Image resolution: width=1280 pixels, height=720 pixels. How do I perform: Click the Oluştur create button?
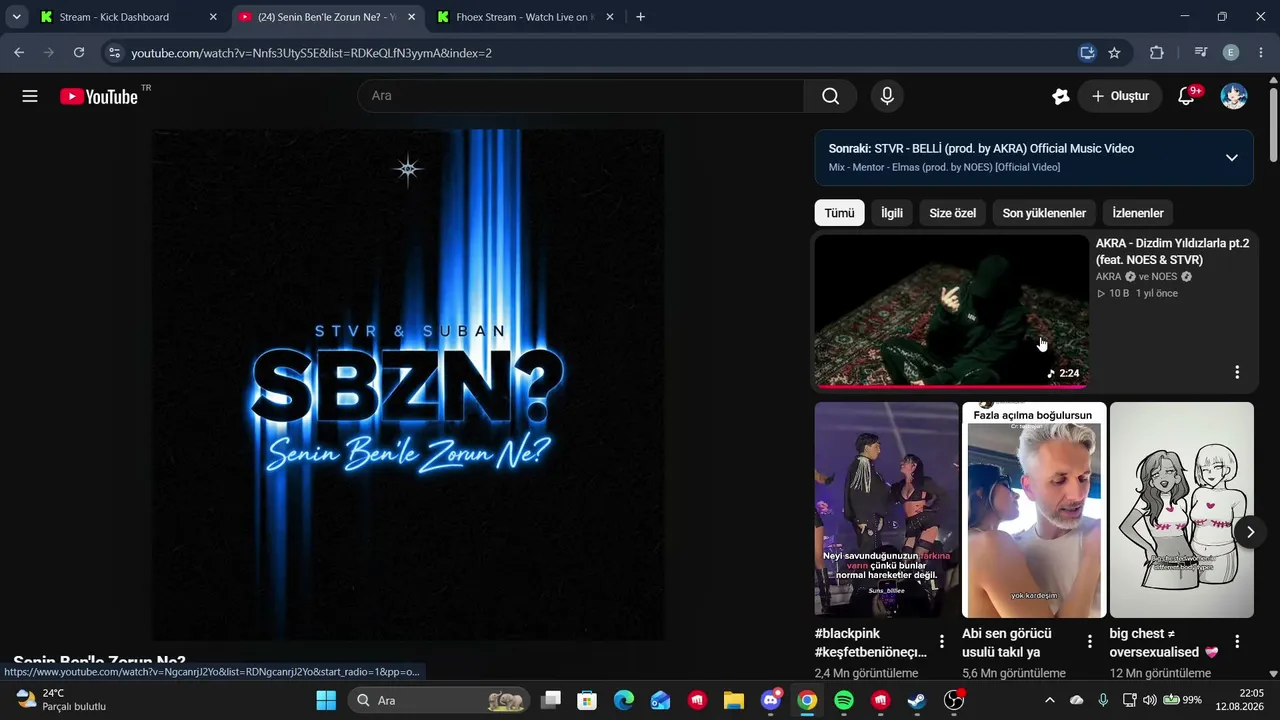[x=1120, y=96]
